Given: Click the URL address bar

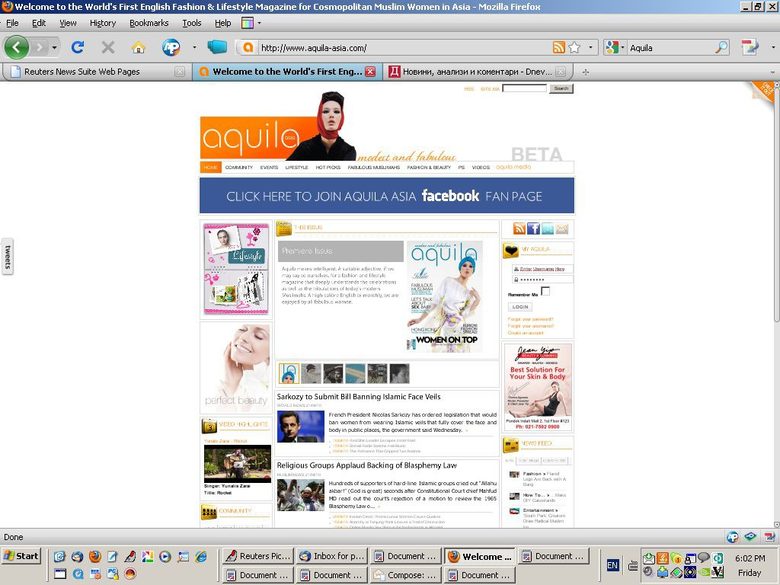Looking at the screenshot, I should tap(403, 48).
